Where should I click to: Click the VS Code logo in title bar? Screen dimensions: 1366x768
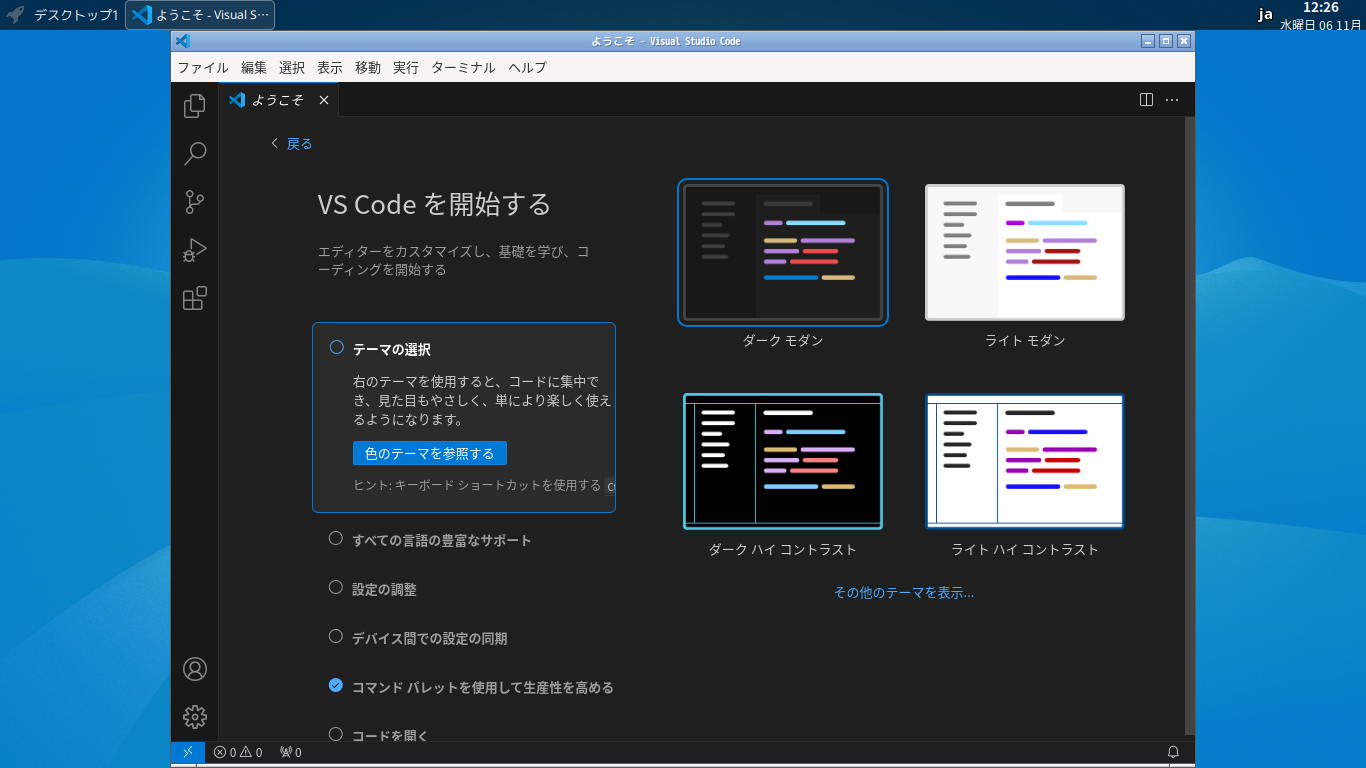click(182, 41)
